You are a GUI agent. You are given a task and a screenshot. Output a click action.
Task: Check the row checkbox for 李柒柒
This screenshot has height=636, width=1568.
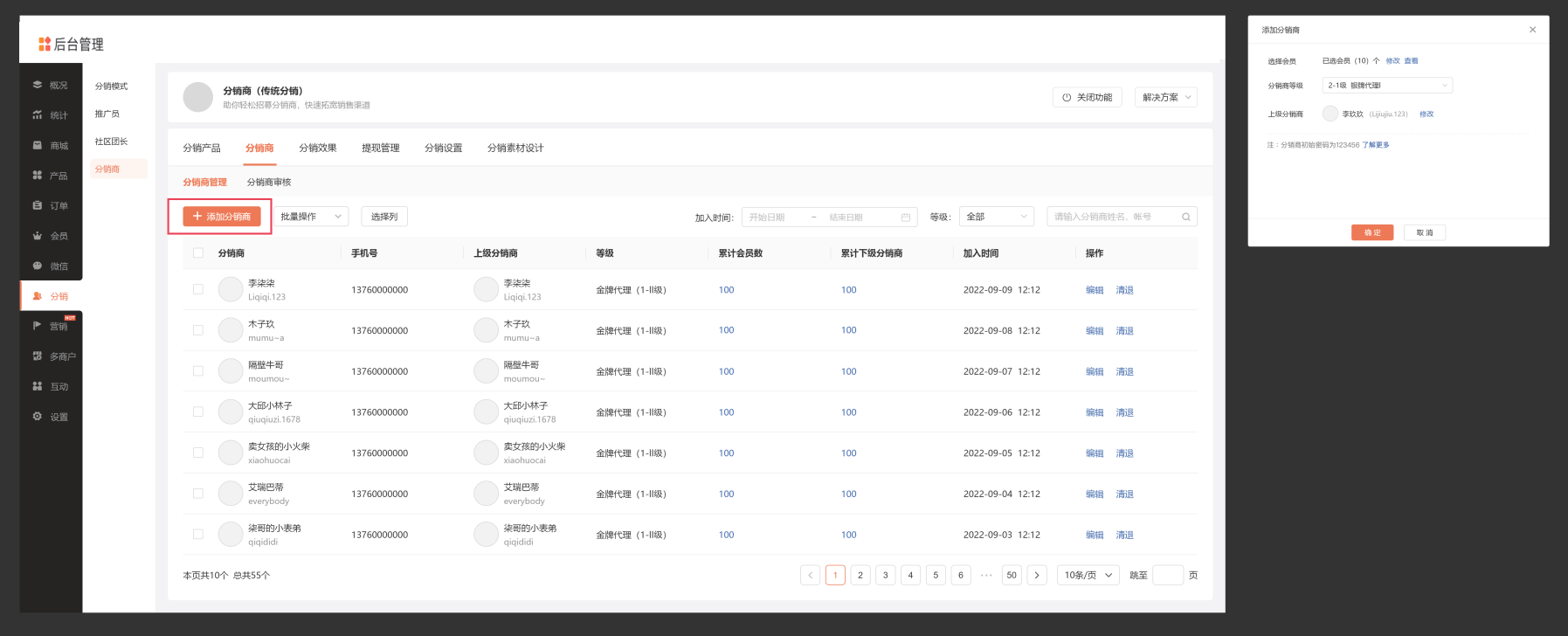[198, 289]
